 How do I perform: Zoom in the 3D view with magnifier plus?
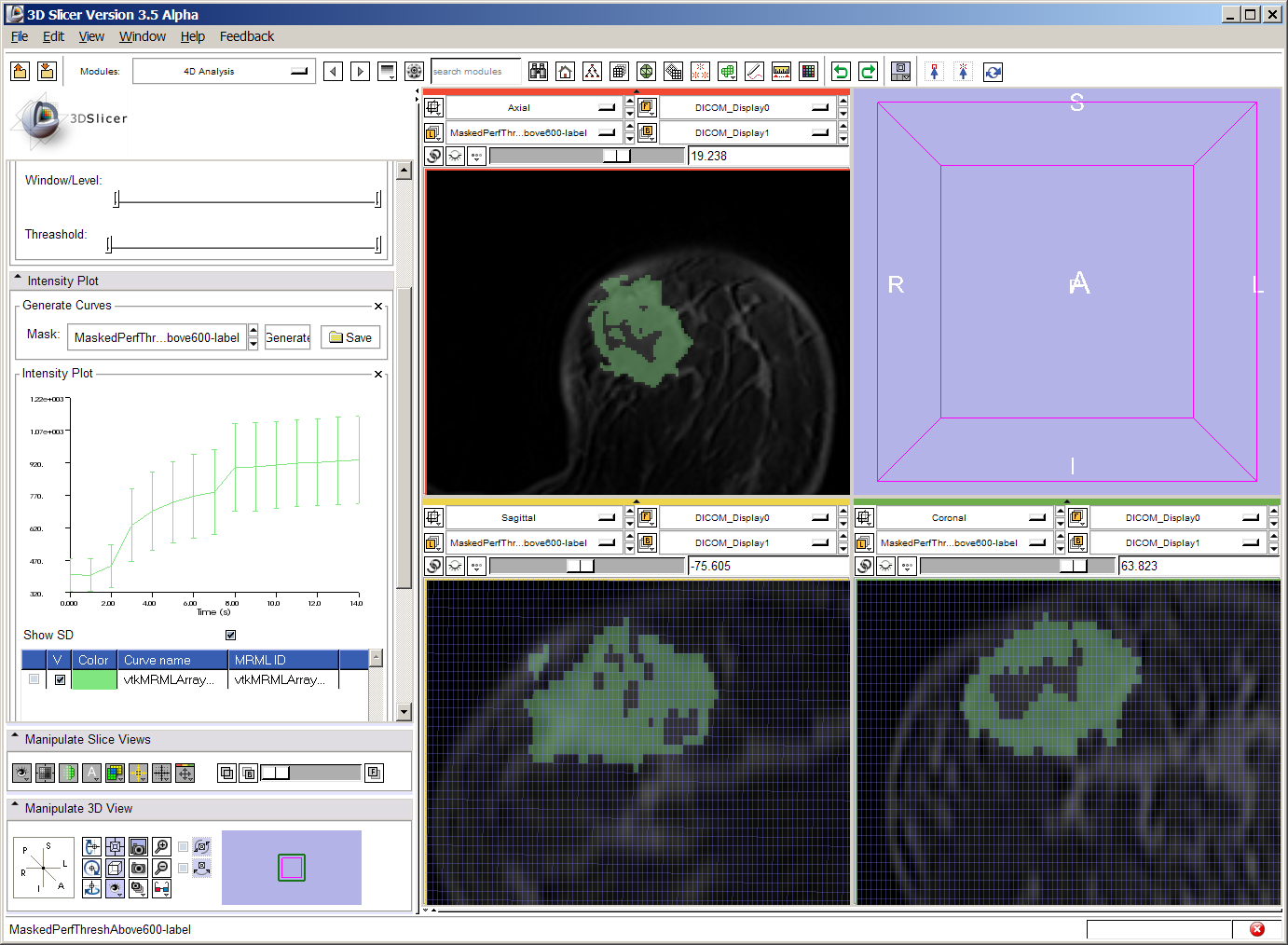pyautogui.click(x=161, y=846)
